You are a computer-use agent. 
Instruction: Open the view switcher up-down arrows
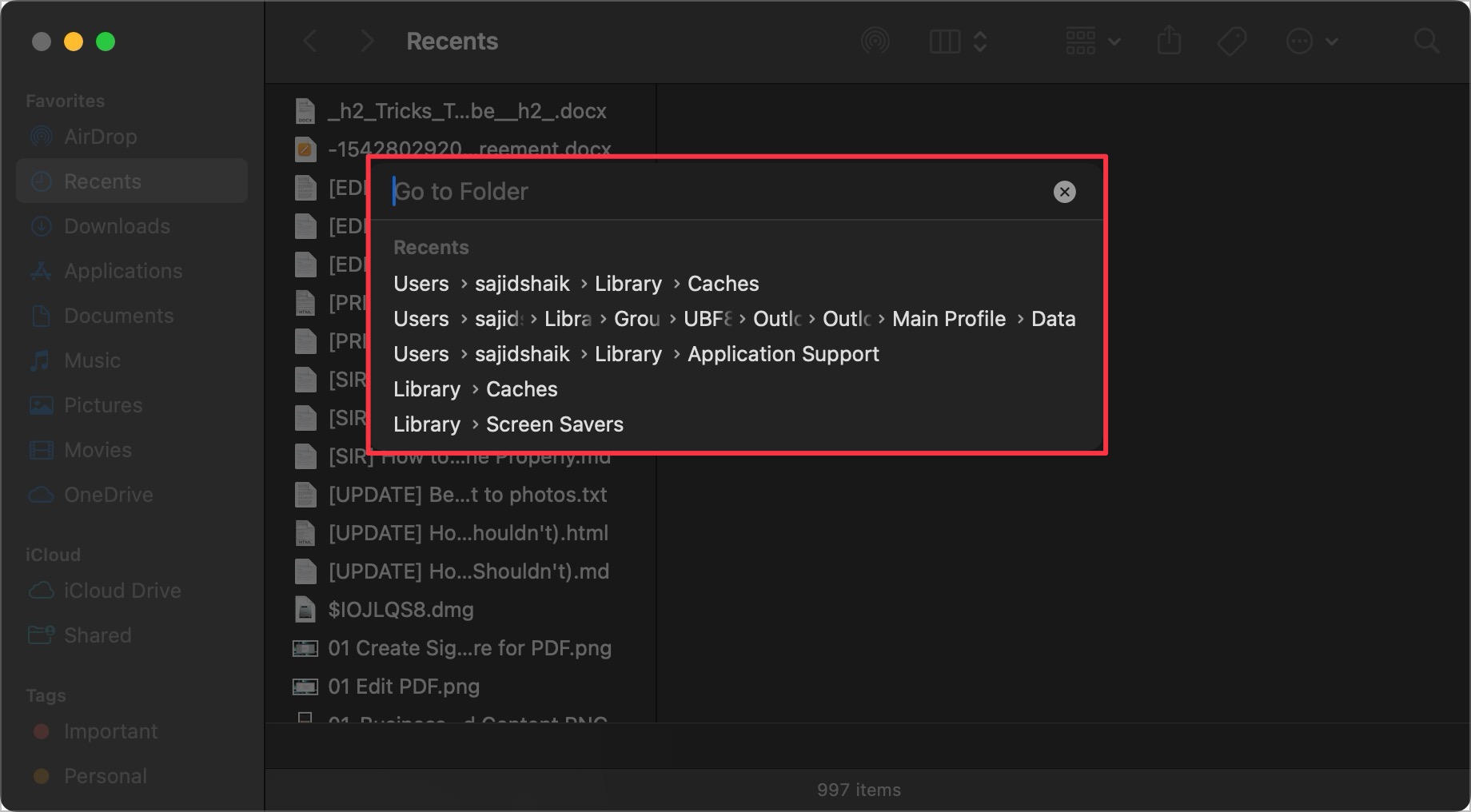coord(980,41)
